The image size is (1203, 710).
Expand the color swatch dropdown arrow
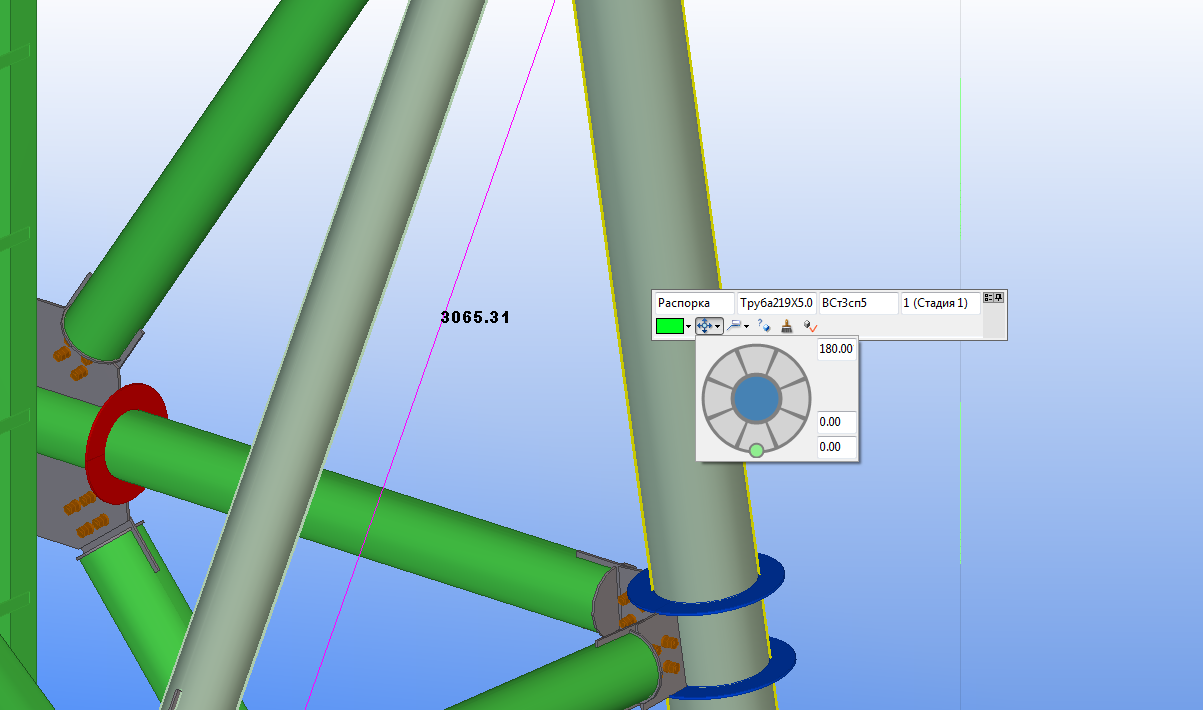click(x=688, y=327)
